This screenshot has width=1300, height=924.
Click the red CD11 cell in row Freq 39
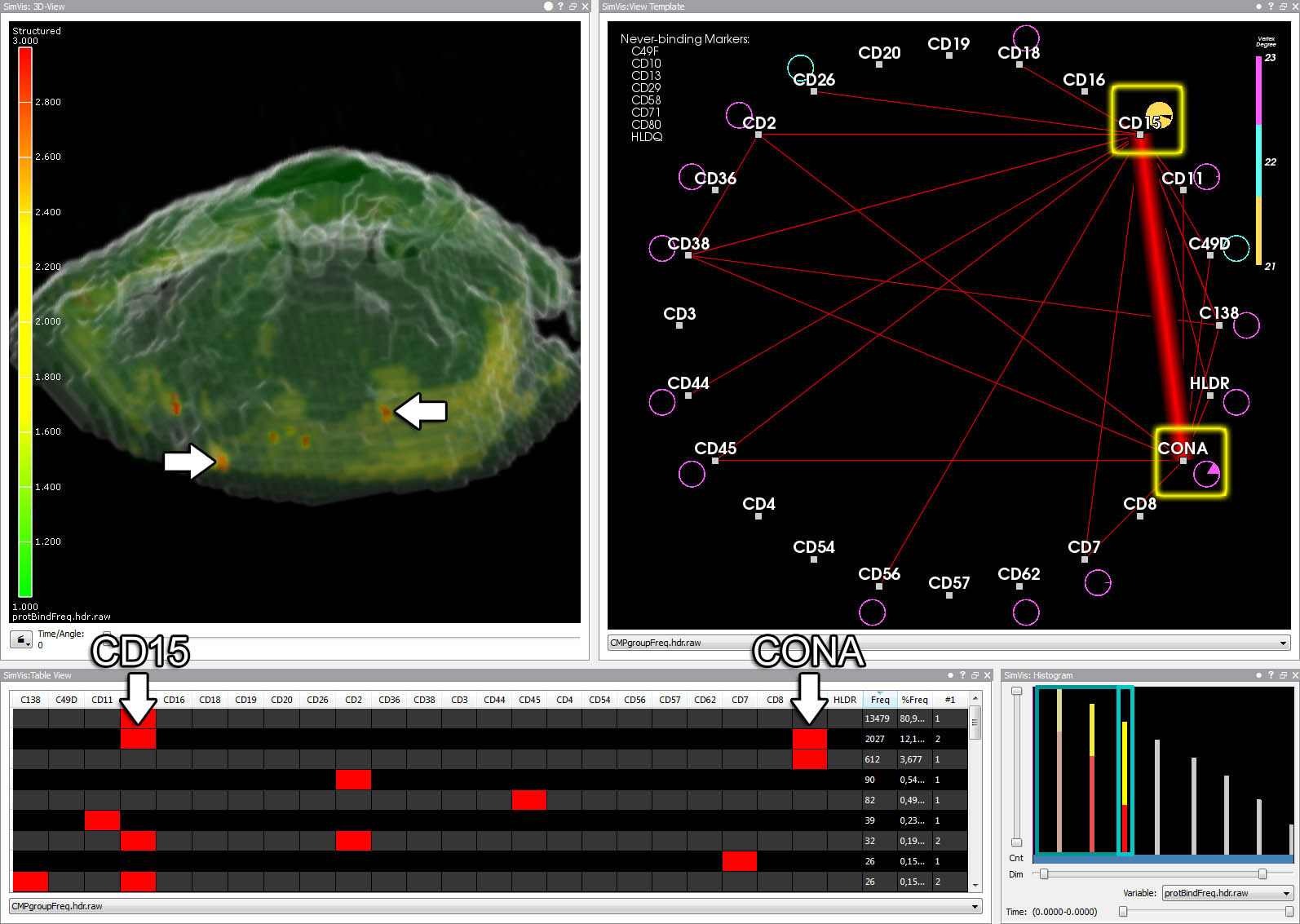coord(102,820)
